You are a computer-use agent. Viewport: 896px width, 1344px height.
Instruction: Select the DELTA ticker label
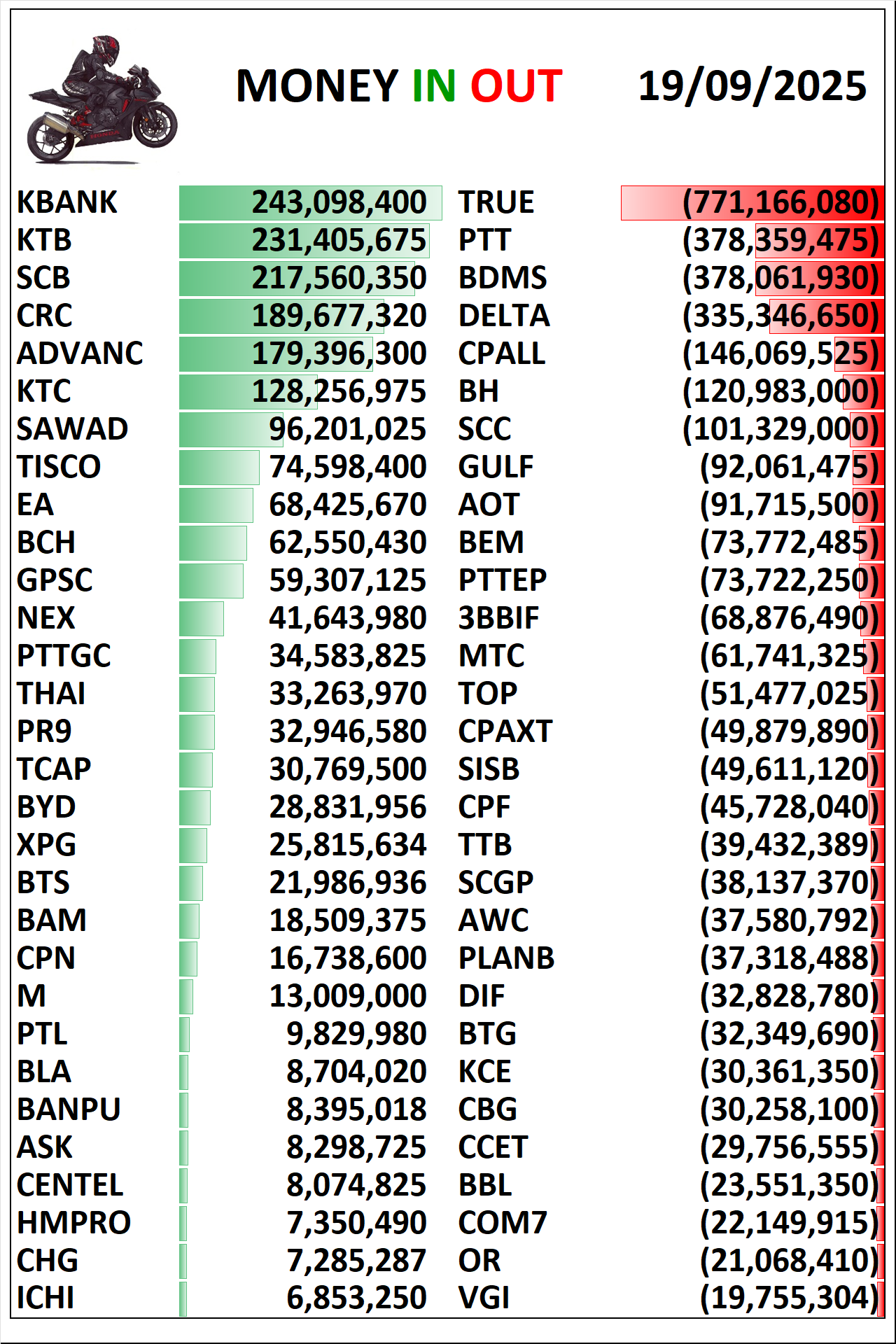(504, 316)
